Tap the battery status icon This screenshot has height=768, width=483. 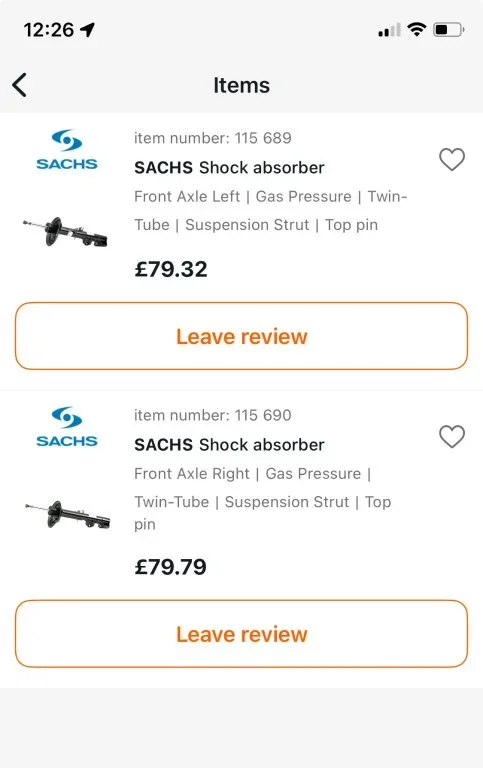pos(449,30)
